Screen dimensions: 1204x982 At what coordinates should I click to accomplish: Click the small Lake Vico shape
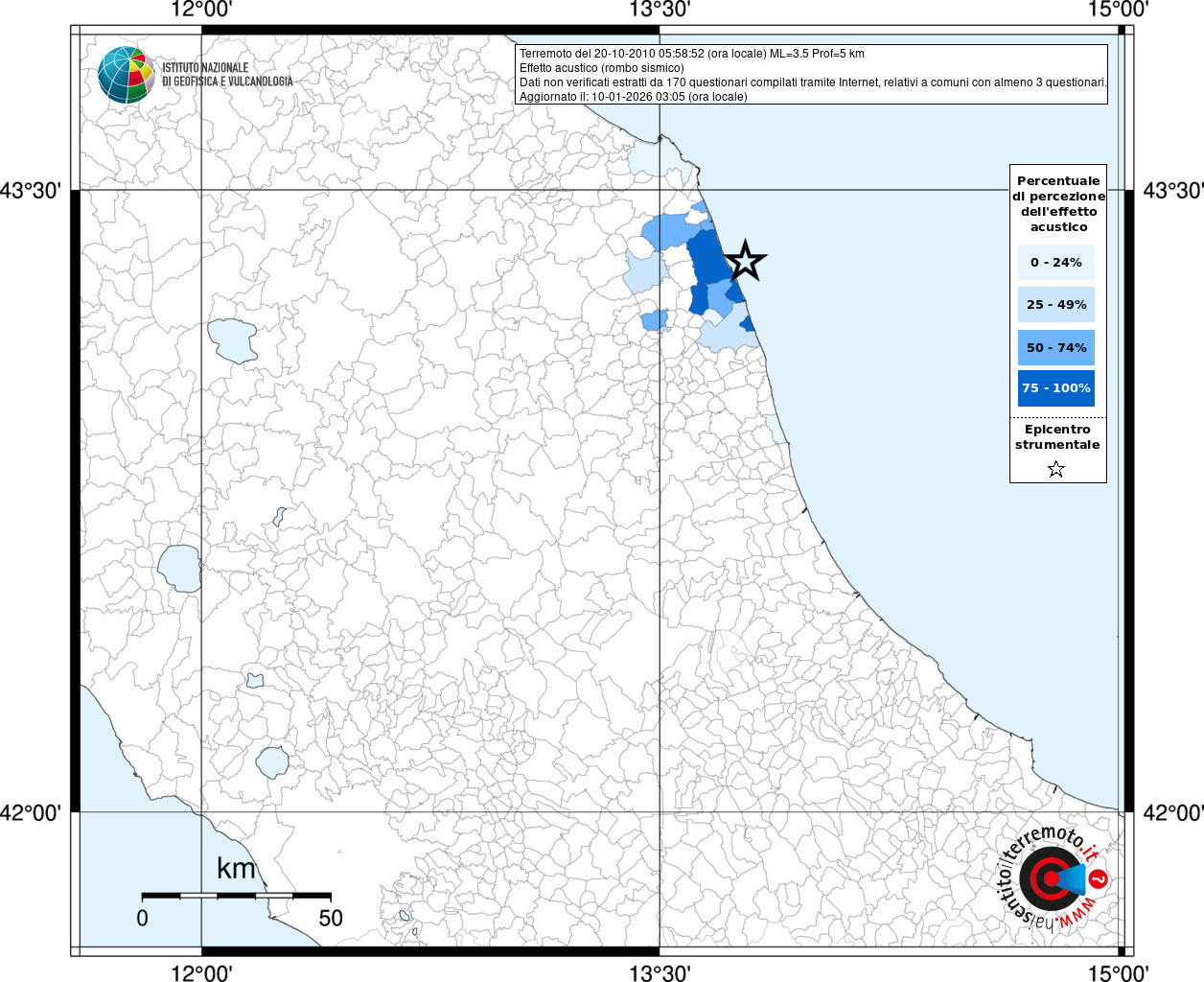[255, 680]
